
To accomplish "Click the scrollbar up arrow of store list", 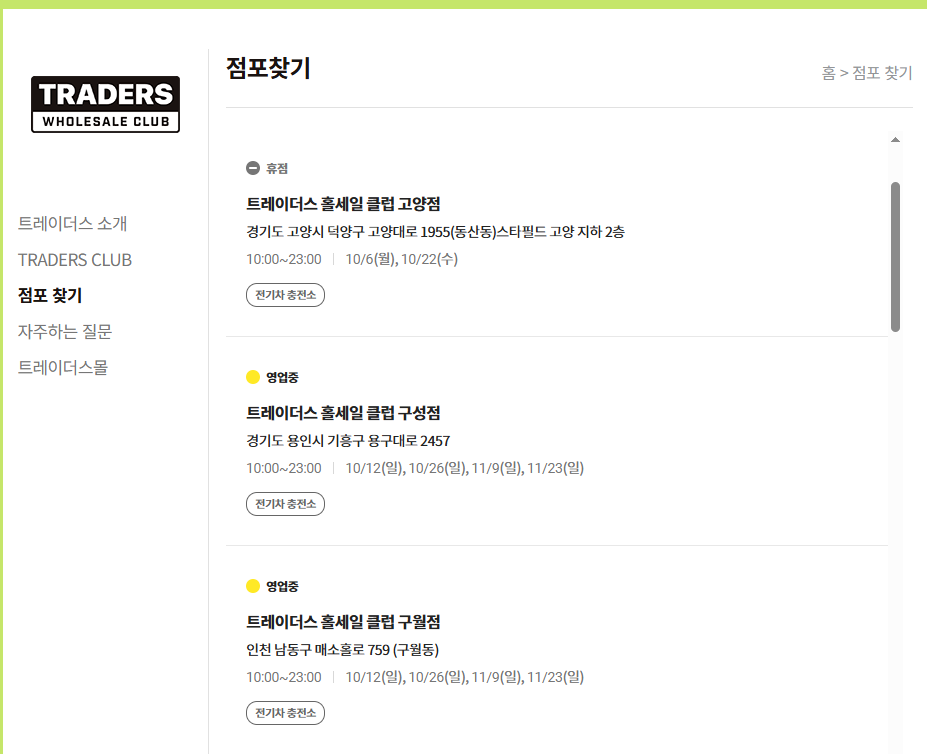I will click(x=895, y=140).
